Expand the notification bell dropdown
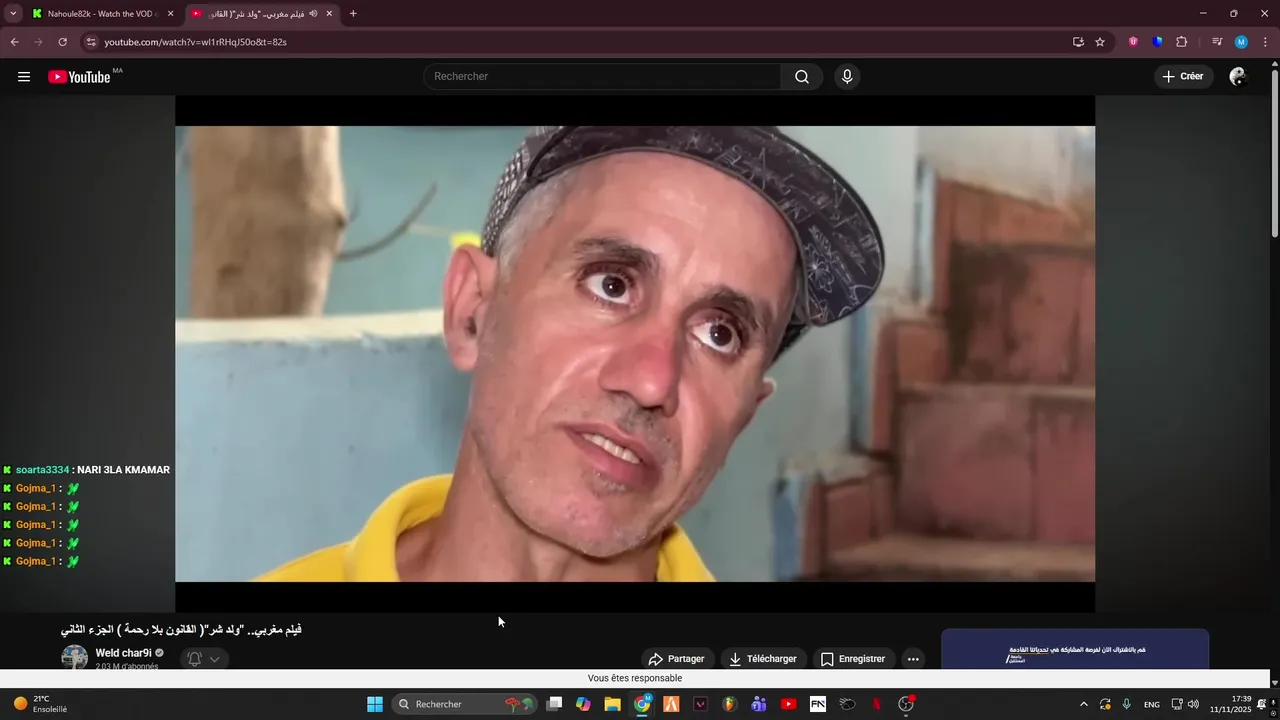1280x720 pixels. coord(205,659)
